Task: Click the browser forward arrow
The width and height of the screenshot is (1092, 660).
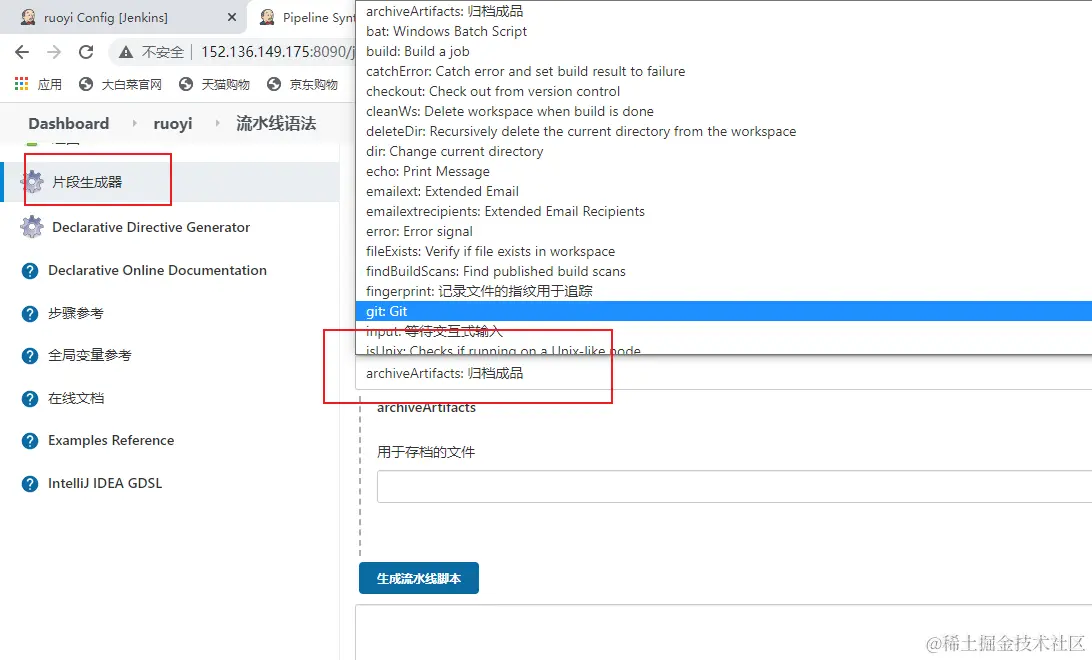Action: pos(54,52)
